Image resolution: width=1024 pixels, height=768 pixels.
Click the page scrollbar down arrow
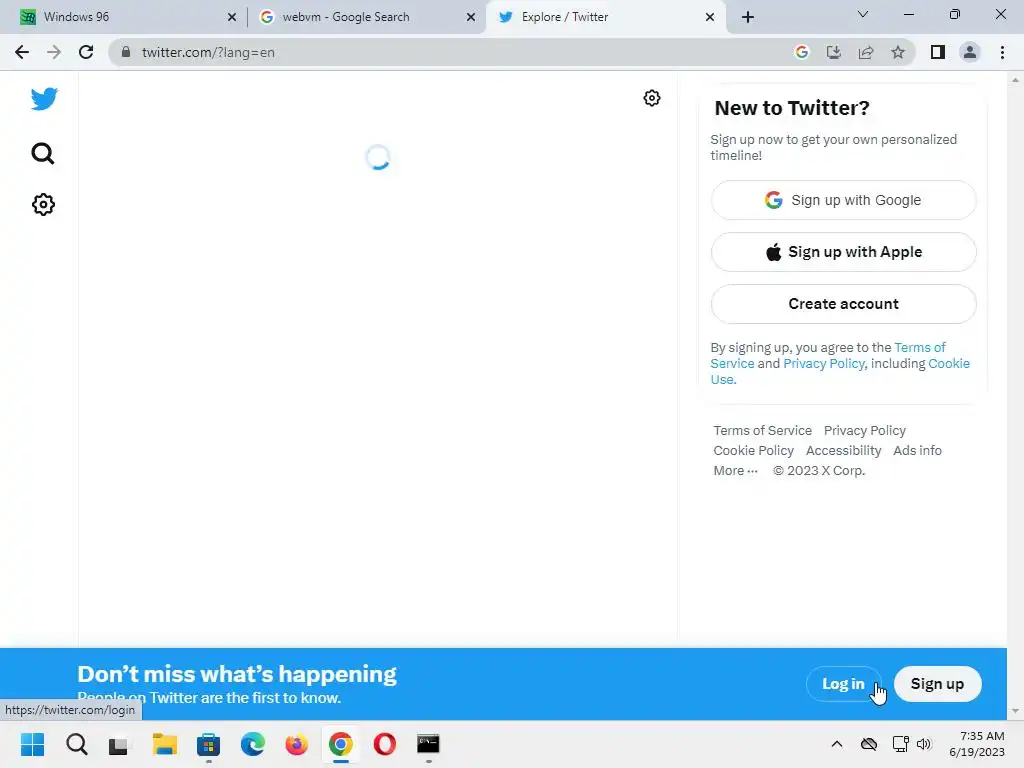(x=1015, y=711)
